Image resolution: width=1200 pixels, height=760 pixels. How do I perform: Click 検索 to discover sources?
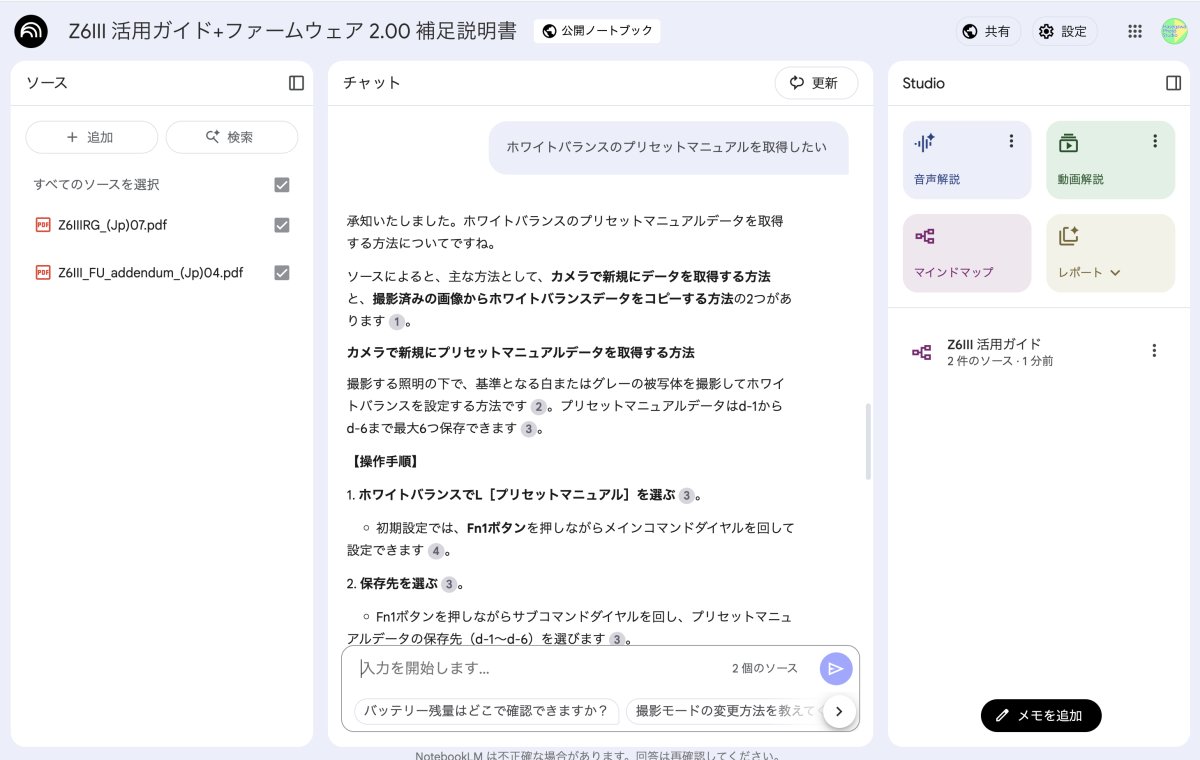click(231, 137)
